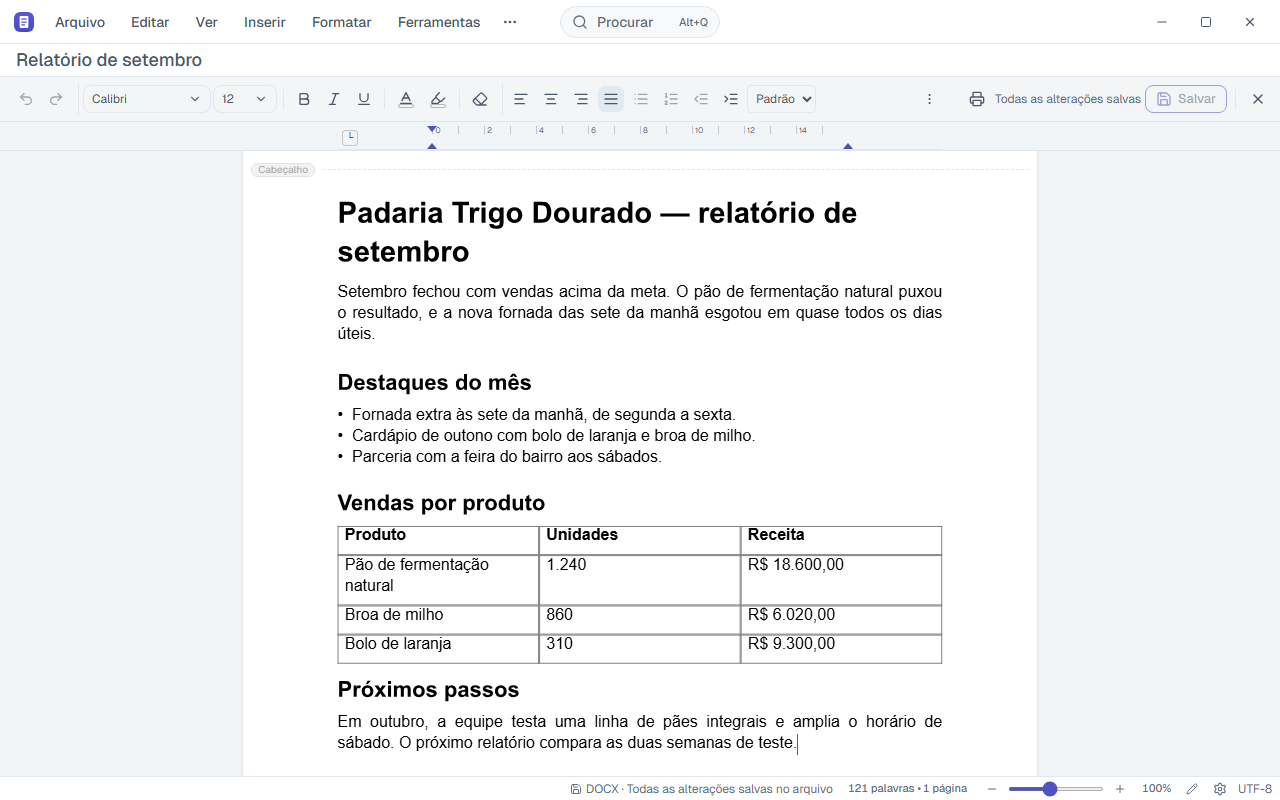Open the Formatar menu

point(342,22)
